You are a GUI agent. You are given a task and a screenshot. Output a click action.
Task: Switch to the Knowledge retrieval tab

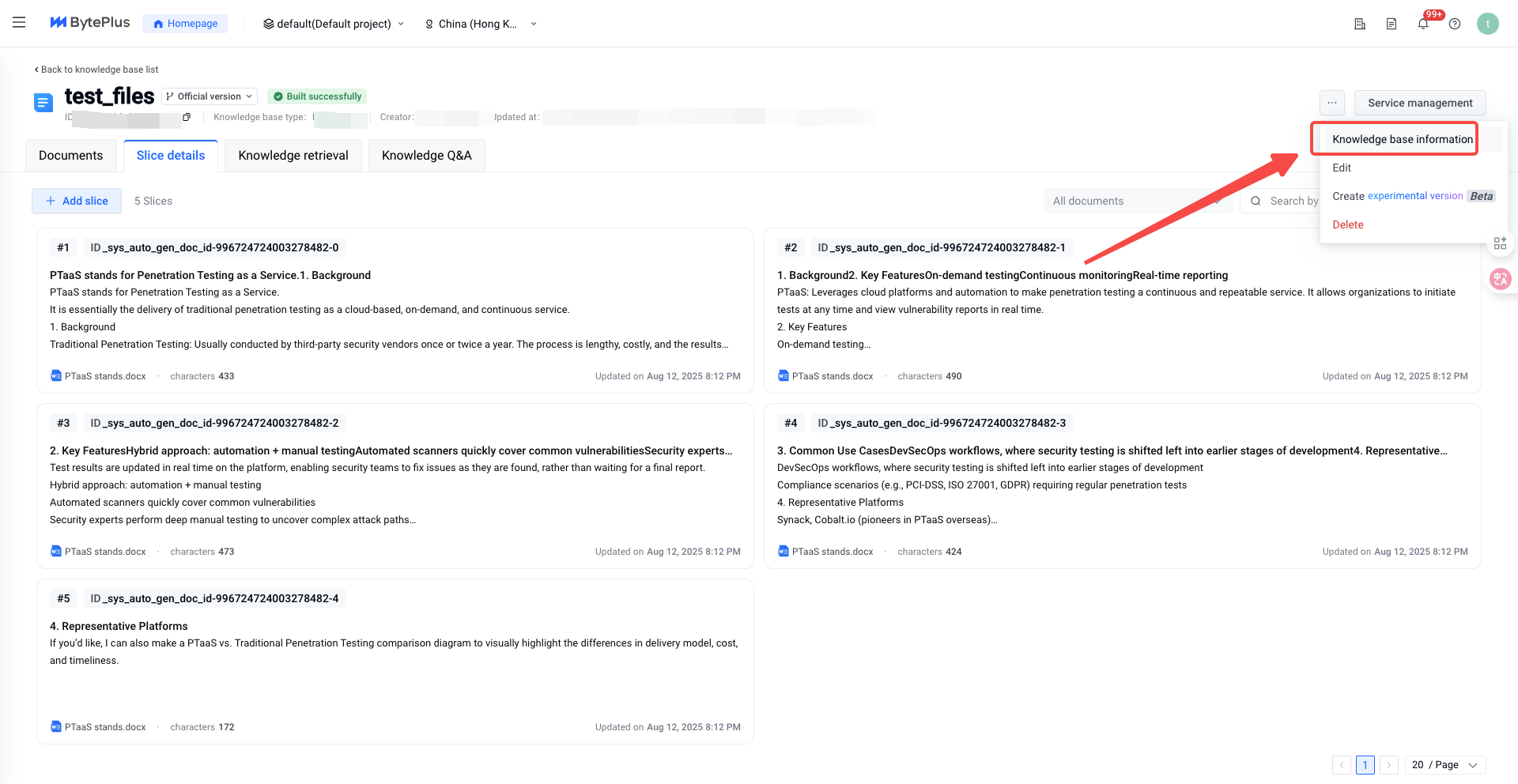pyautogui.click(x=293, y=156)
